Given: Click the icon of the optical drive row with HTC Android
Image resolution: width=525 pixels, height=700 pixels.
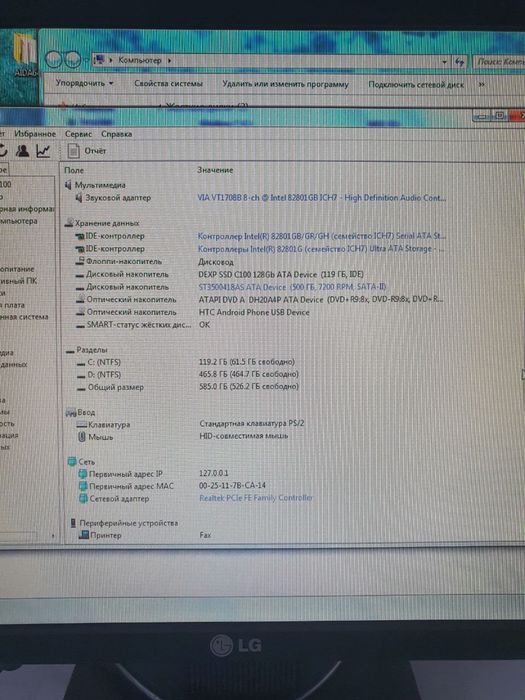Looking at the screenshot, I should 80,312.
